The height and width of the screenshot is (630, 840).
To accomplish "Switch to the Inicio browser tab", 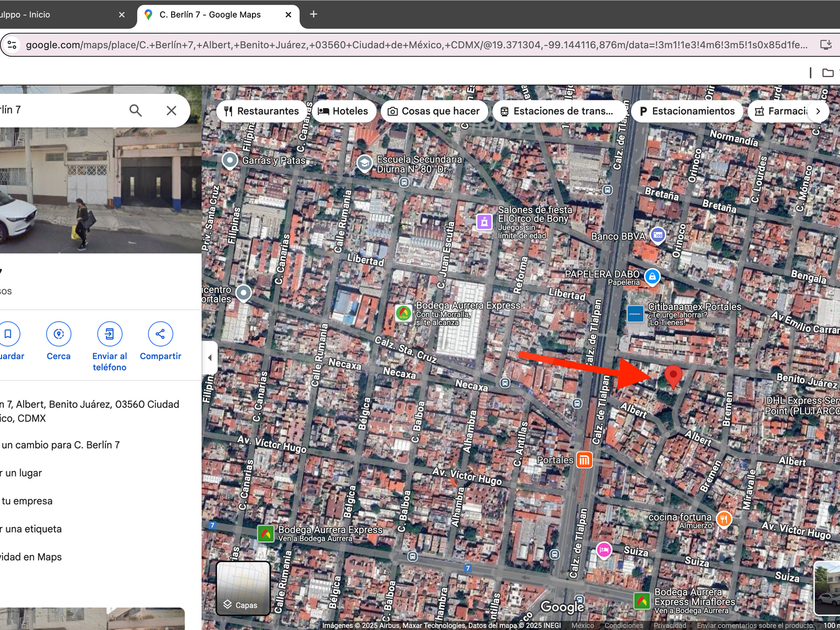I will tap(60, 15).
